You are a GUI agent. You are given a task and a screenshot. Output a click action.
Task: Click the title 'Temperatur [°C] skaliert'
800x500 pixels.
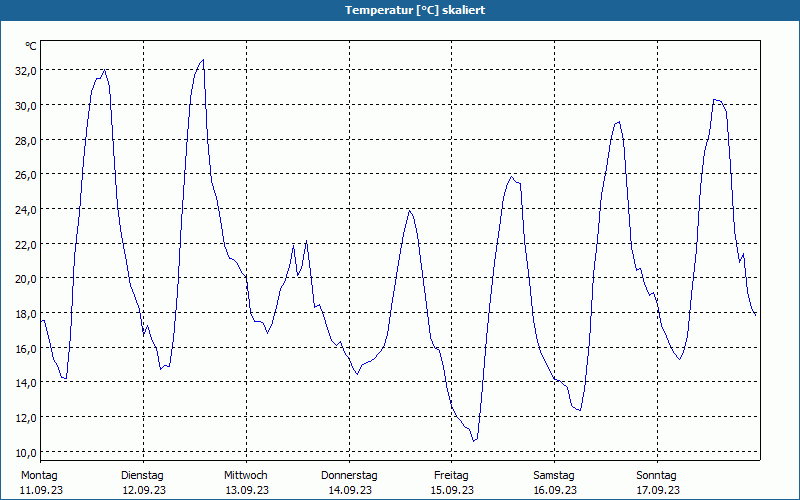click(x=415, y=10)
